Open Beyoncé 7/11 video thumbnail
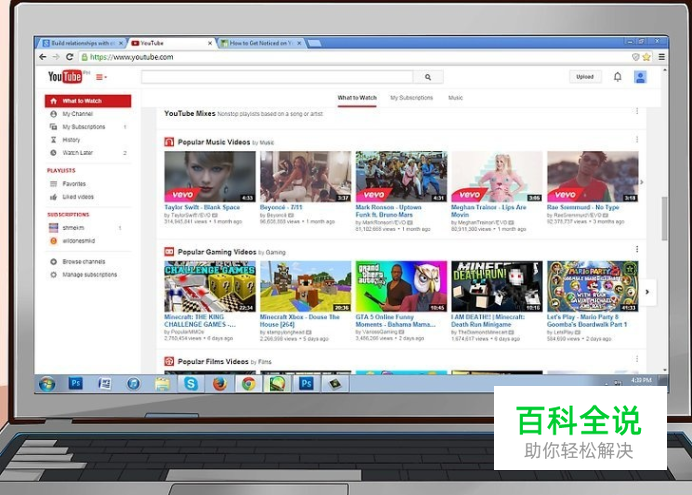Image resolution: width=692 pixels, height=495 pixels. pos(305,176)
